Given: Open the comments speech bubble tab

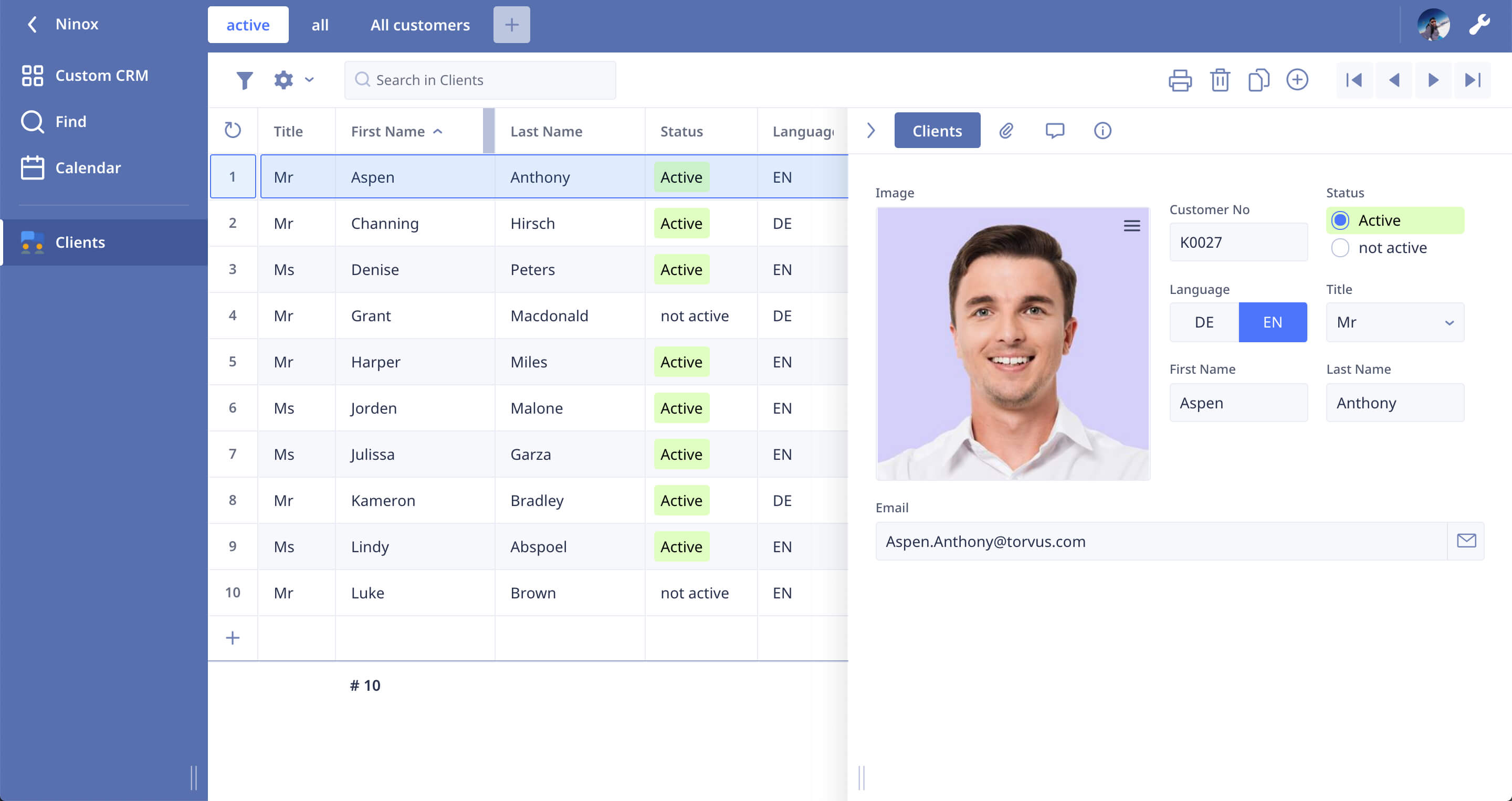Looking at the screenshot, I should point(1054,130).
